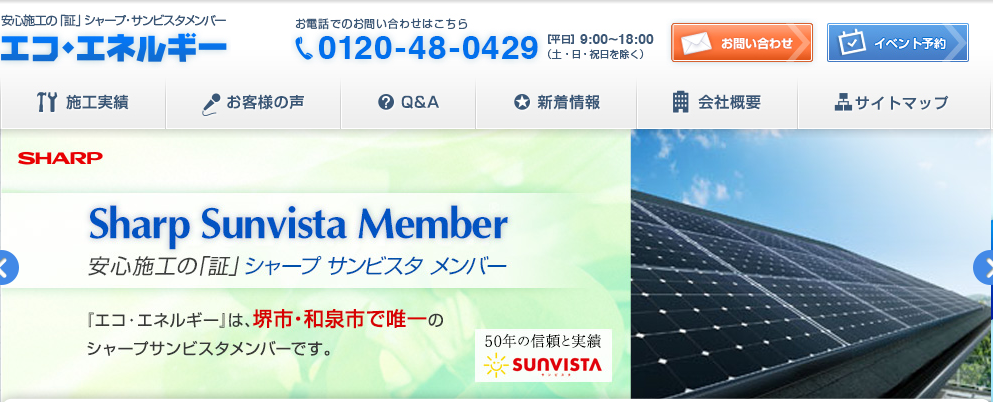The image size is (993, 402).
Task: Click the question mark icon beside Q&A
Action: click(x=386, y=103)
